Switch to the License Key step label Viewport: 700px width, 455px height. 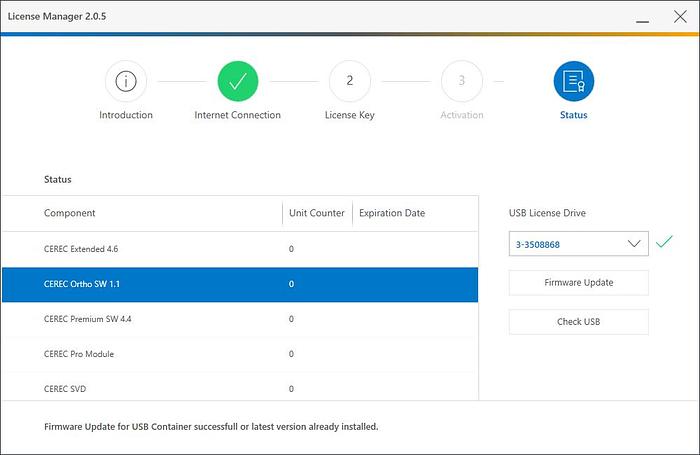click(349, 115)
